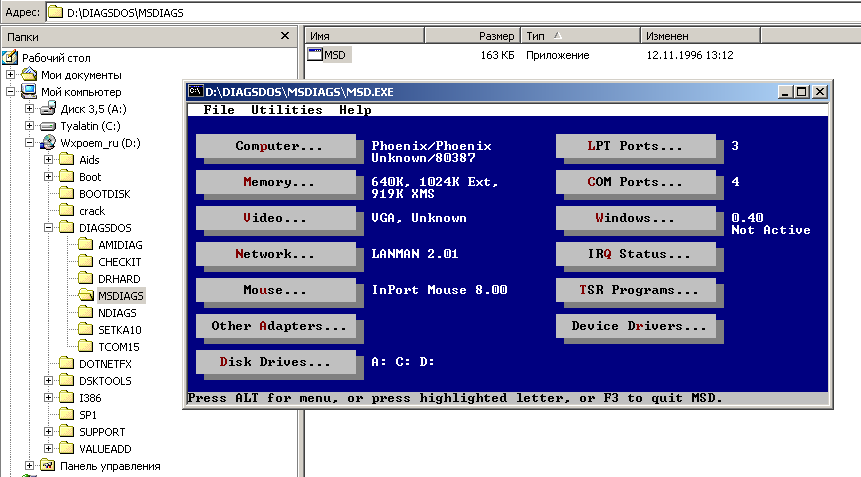
Task: Click Мой компьютер computer icon
Action: [29, 91]
